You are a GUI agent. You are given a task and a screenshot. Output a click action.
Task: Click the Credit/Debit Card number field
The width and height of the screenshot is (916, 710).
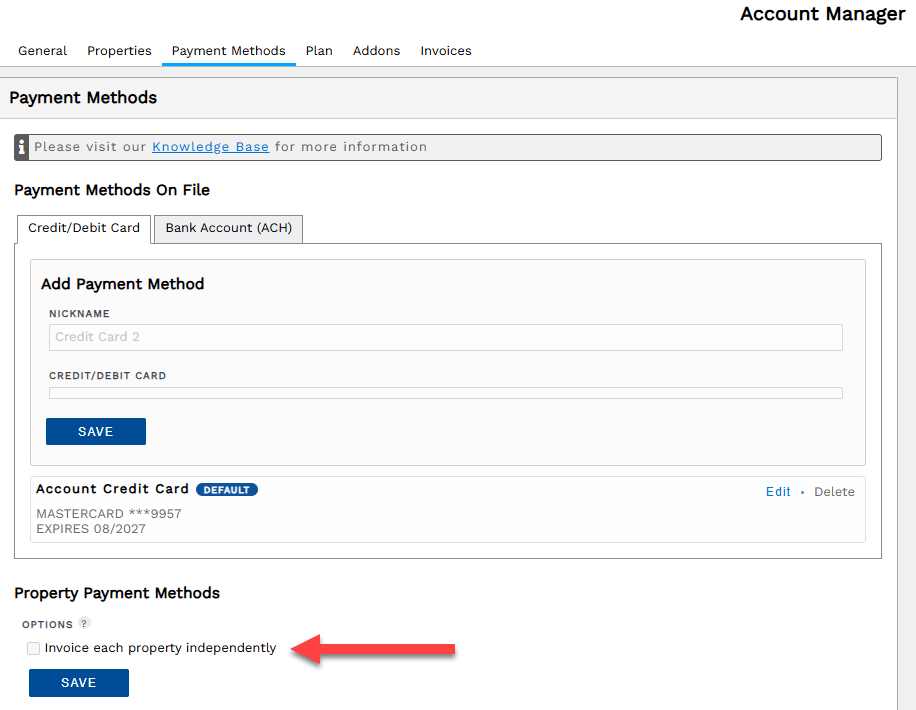click(446, 393)
